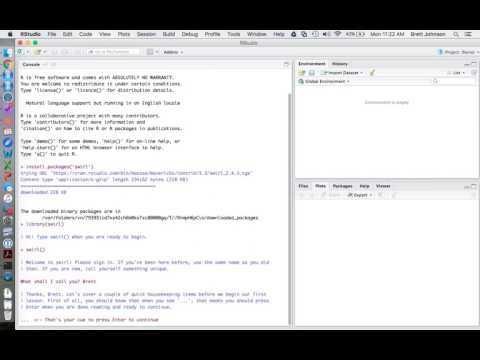
Task: Open the Window menu
Action: [257, 34]
